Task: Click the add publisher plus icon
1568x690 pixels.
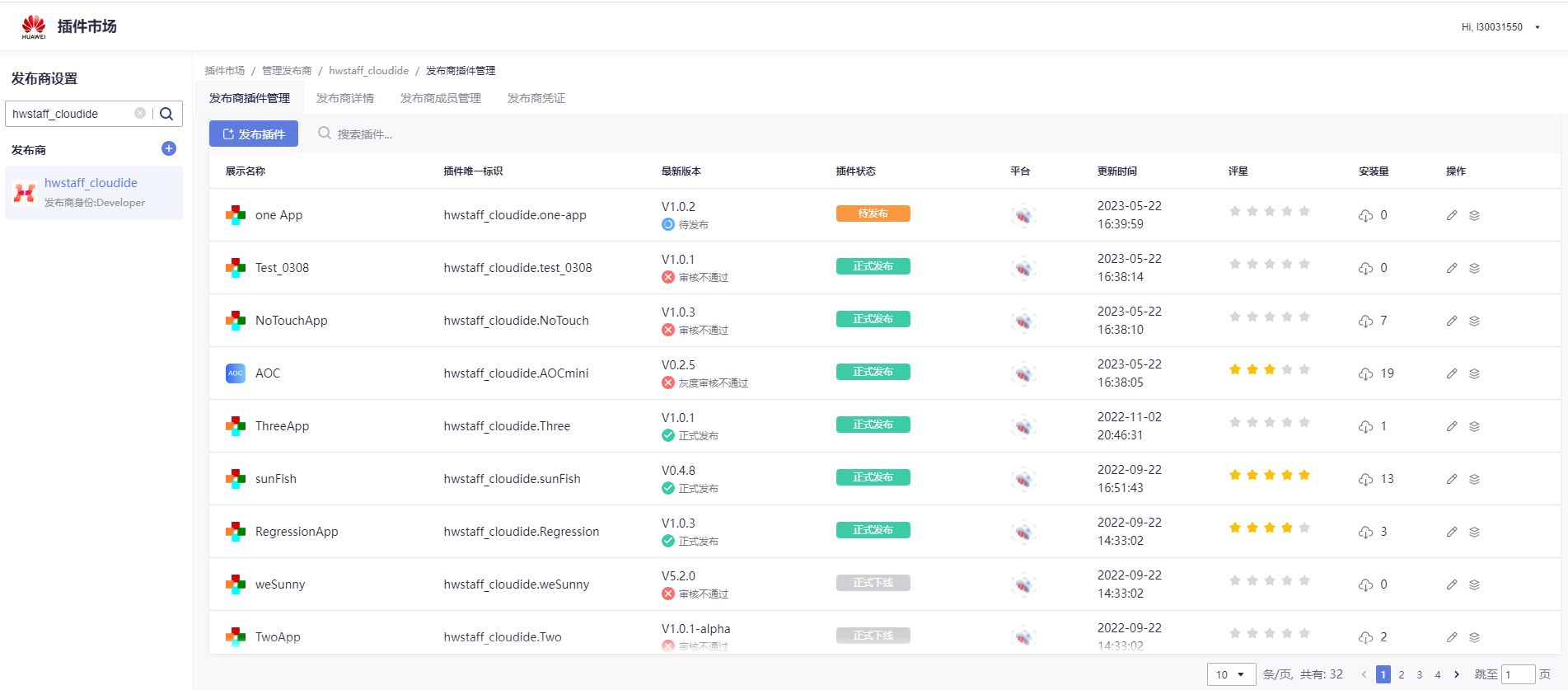Action: 169,148
